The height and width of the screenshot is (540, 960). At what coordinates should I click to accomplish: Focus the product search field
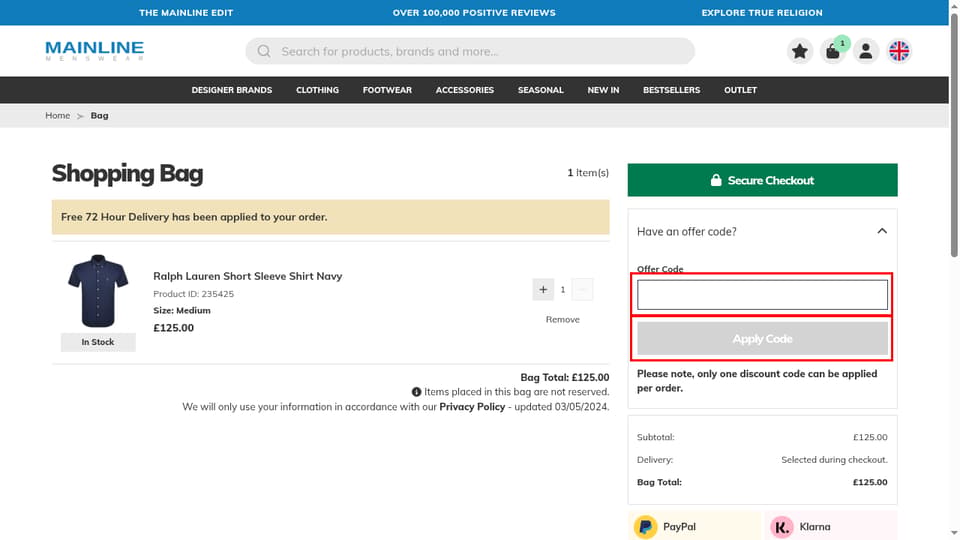[x=470, y=51]
